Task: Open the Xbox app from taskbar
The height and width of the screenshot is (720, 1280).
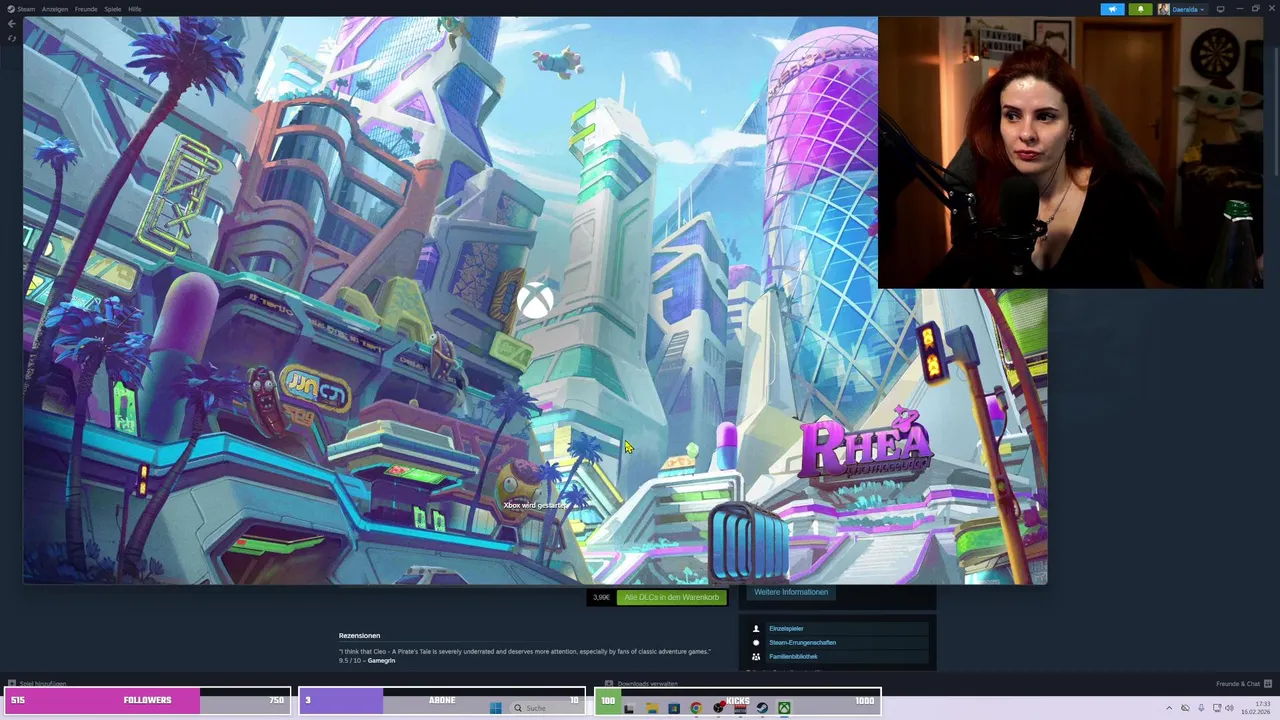Action: click(x=784, y=708)
